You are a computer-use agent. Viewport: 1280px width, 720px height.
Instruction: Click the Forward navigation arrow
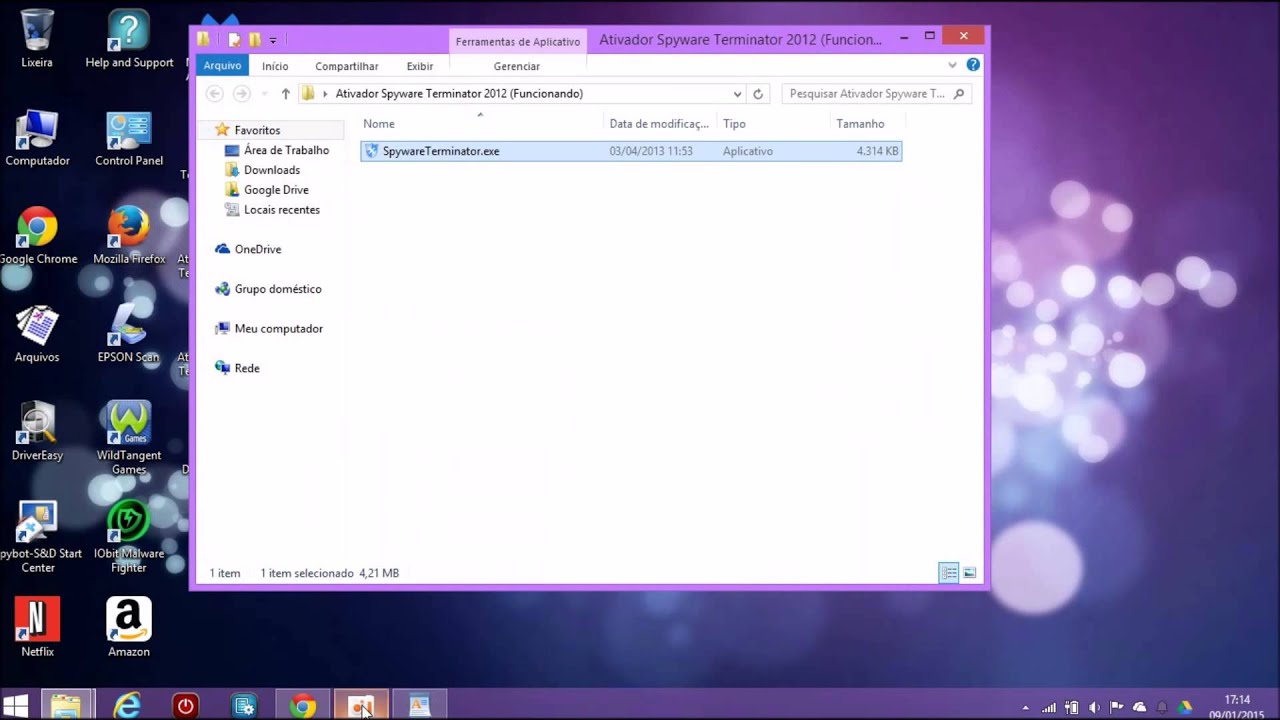(x=241, y=93)
